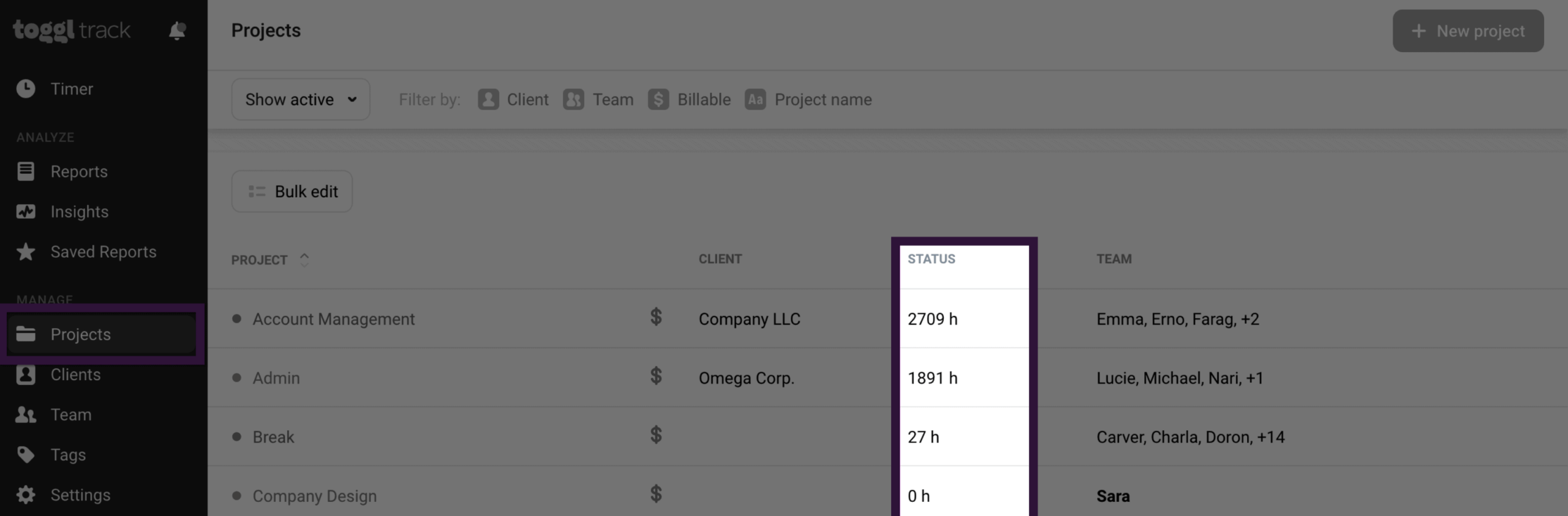
Task: Select the Timer clock icon in sidebar
Action: (x=26, y=88)
